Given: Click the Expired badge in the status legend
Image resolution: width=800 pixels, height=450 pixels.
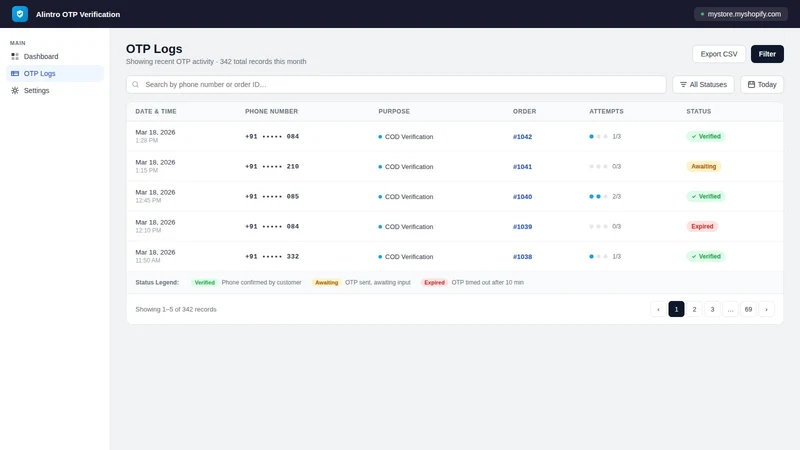Looking at the screenshot, I should pos(434,283).
